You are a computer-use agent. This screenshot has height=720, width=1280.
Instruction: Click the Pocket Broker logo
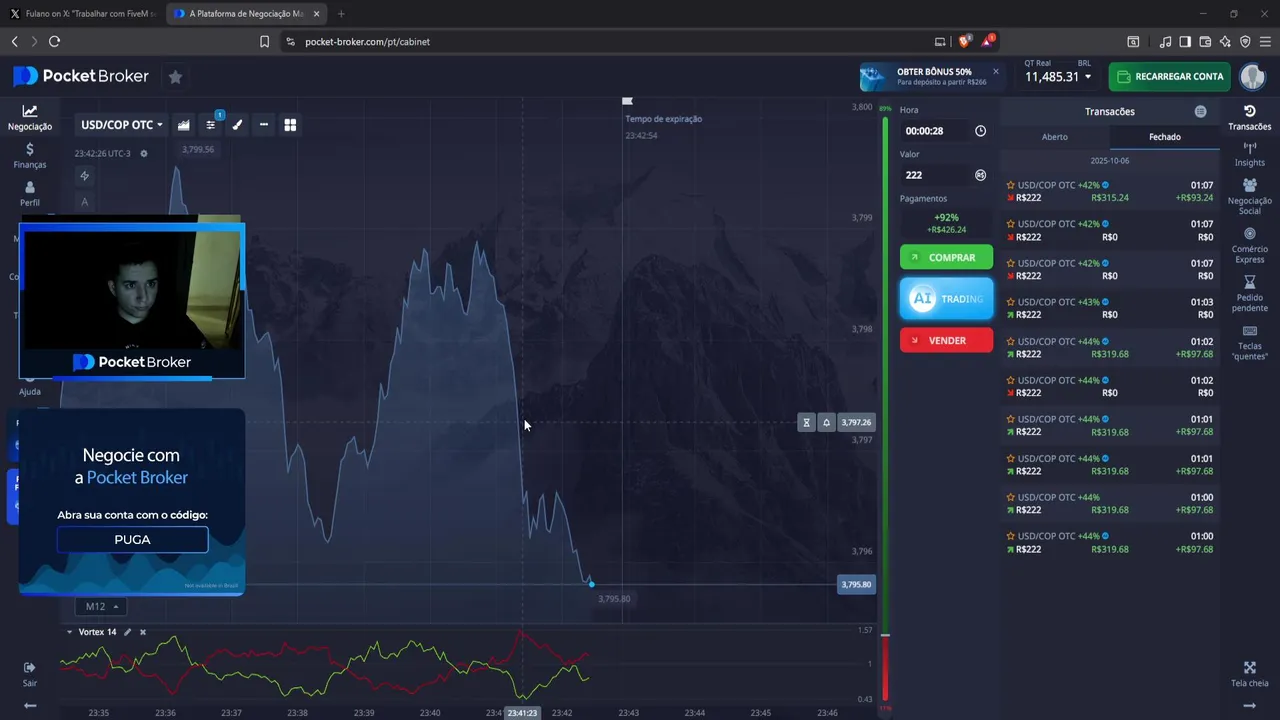tap(81, 77)
